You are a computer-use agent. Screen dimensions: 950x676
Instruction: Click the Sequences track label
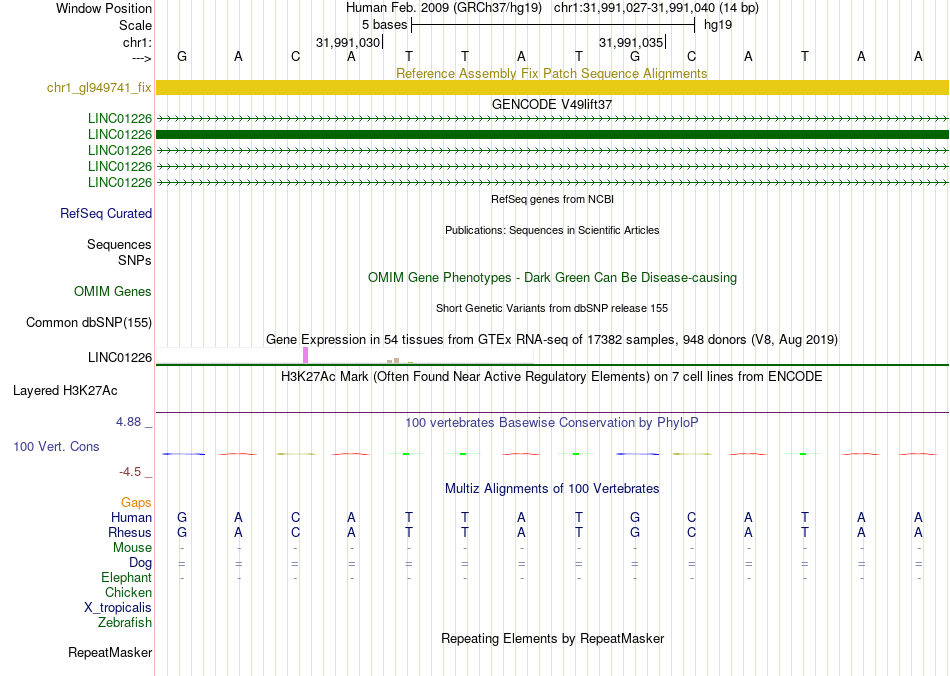pos(119,244)
